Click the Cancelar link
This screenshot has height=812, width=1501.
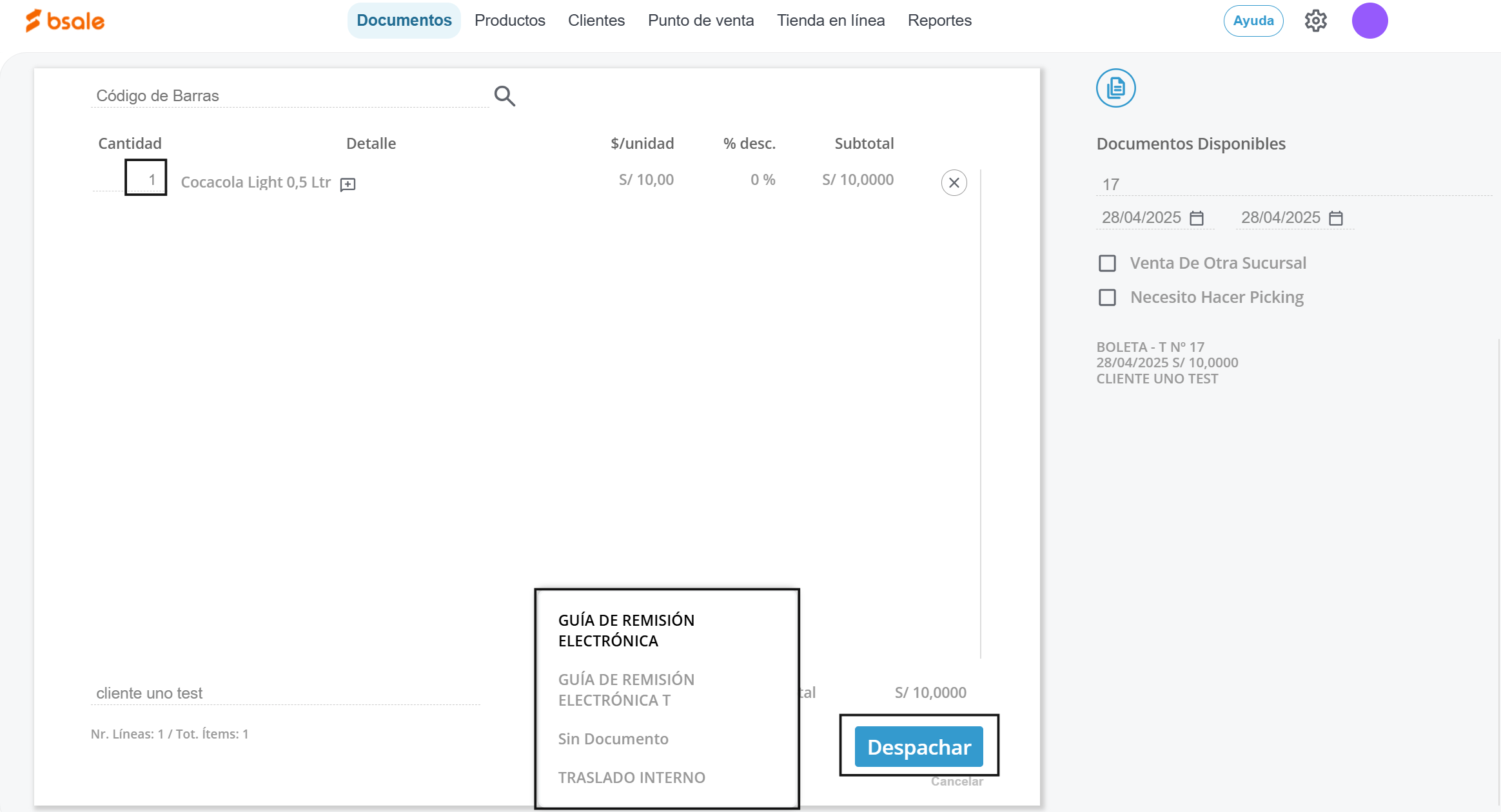pyautogui.click(x=956, y=782)
